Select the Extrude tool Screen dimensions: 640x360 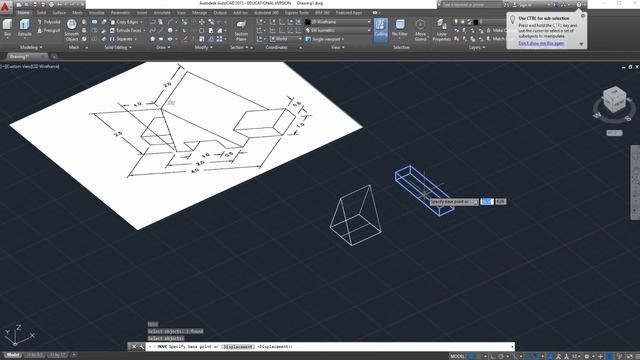(24, 28)
